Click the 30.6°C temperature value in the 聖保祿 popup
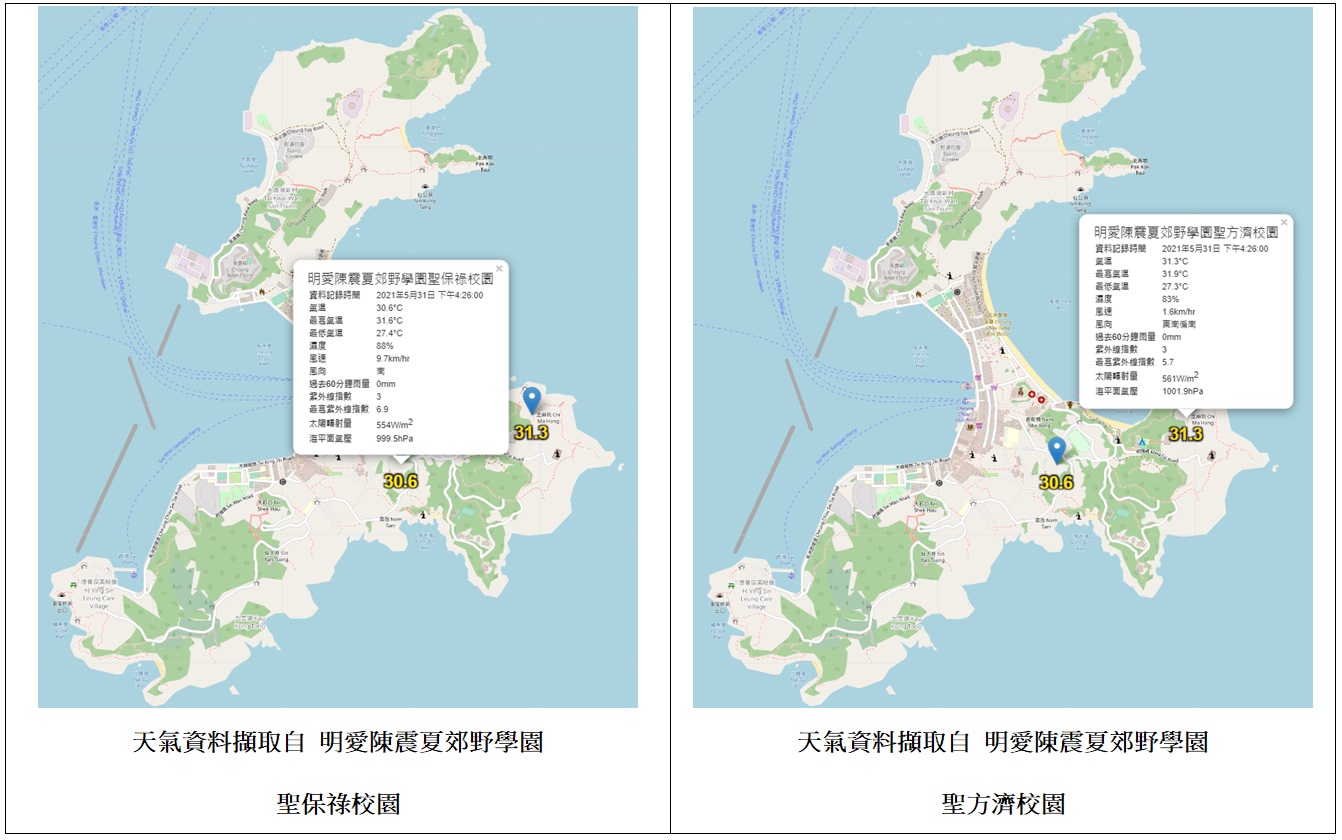Screen dimensions: 1342x840 coord(389,308)
